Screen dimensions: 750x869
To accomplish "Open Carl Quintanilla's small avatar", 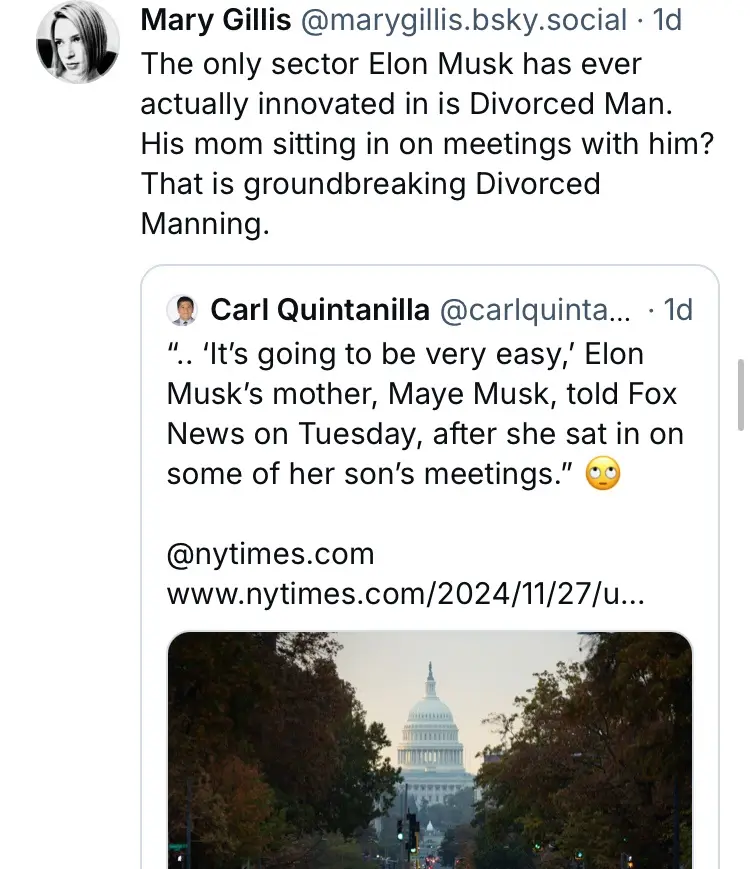I will (182, 310).
